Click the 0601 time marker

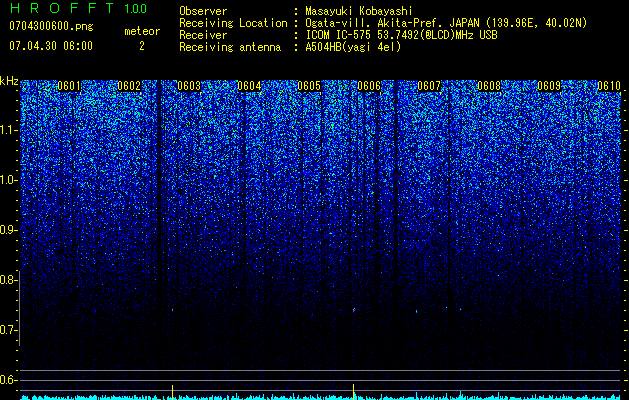point(69,86)
